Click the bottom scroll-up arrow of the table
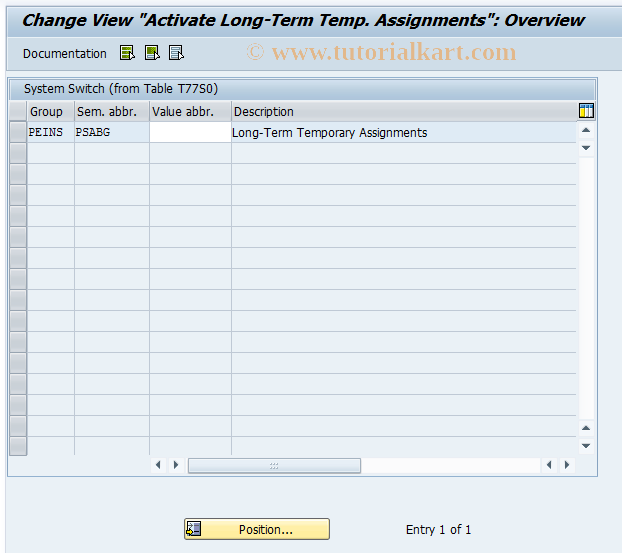Screen dimensions: 622x553 coord(586,428)
